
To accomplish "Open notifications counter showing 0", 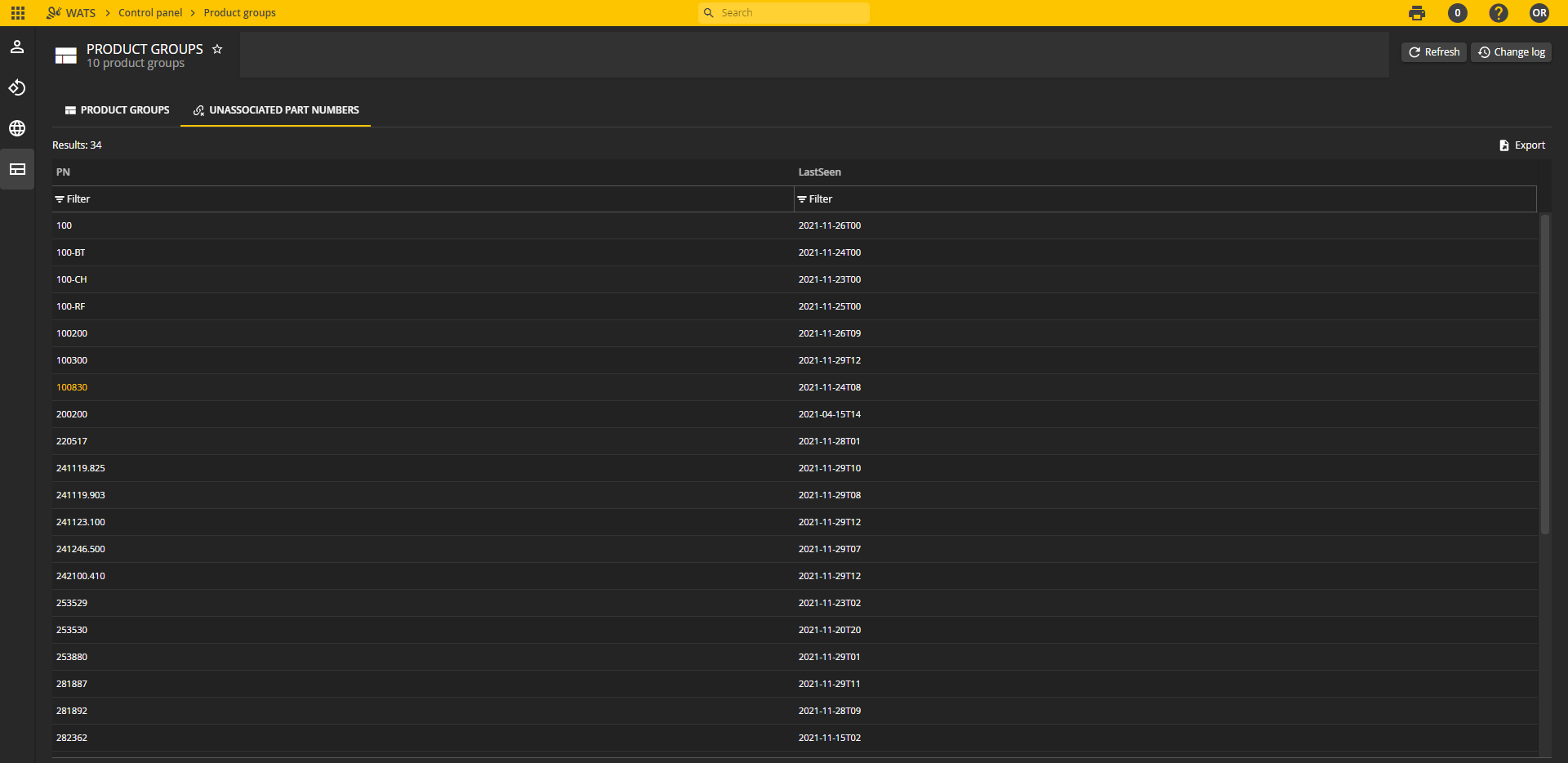I will 1458,13.
